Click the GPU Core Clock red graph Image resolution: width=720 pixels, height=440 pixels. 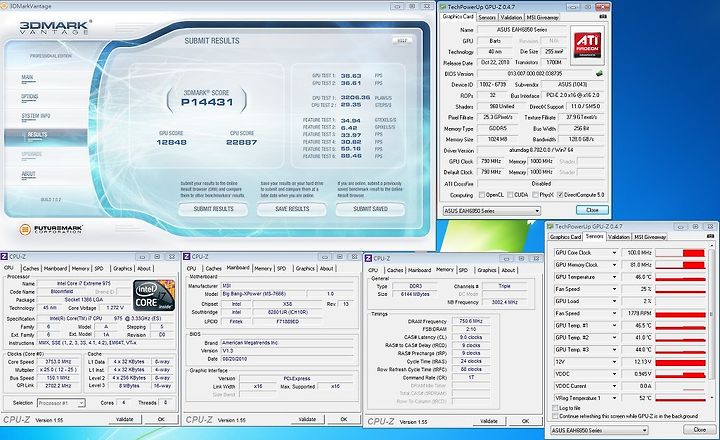click(680, 253)
